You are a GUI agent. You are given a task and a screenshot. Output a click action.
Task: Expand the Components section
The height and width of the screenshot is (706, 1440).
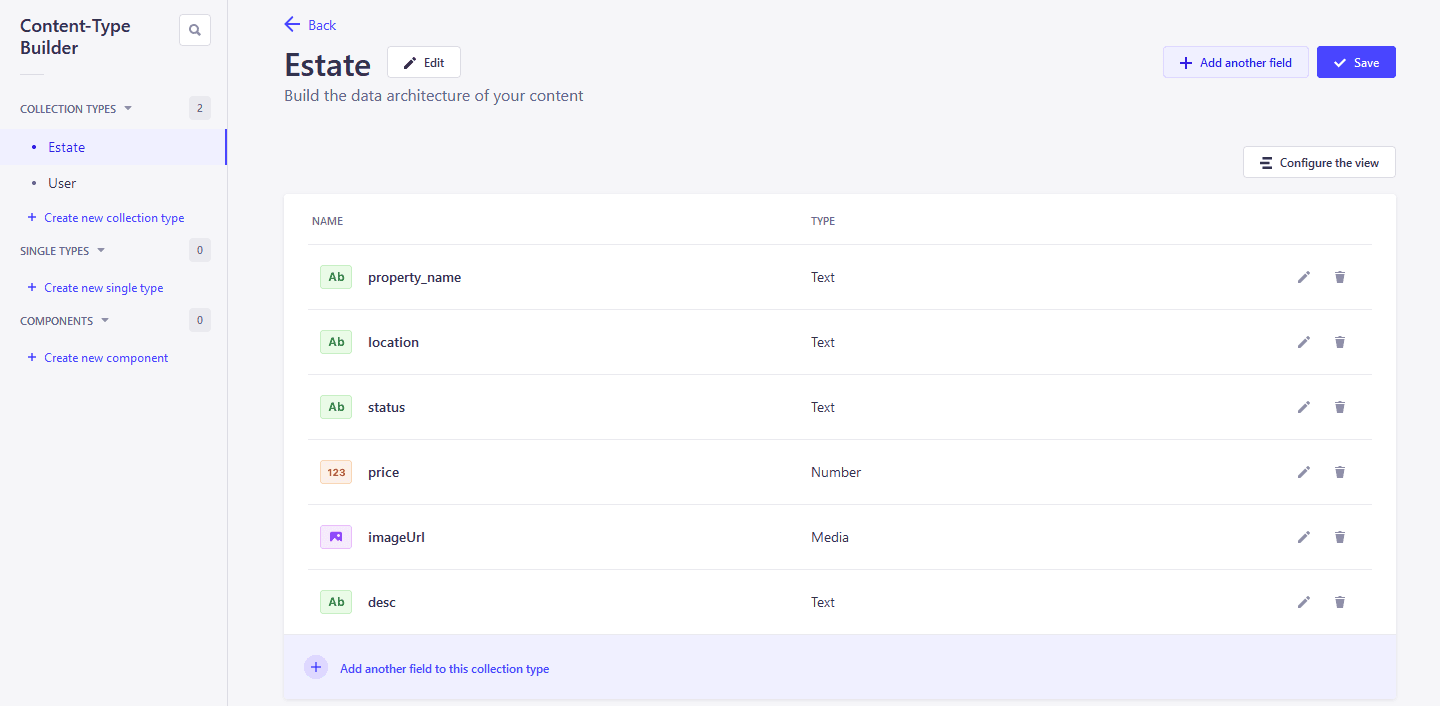[105, 321]
